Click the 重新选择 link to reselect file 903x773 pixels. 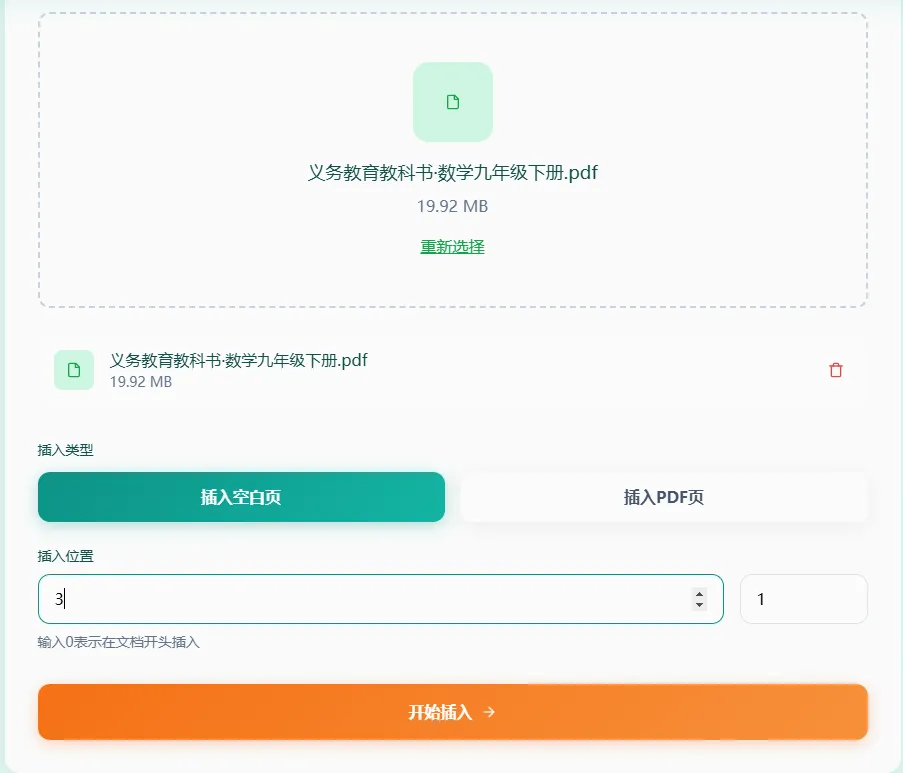click(453, 247)
